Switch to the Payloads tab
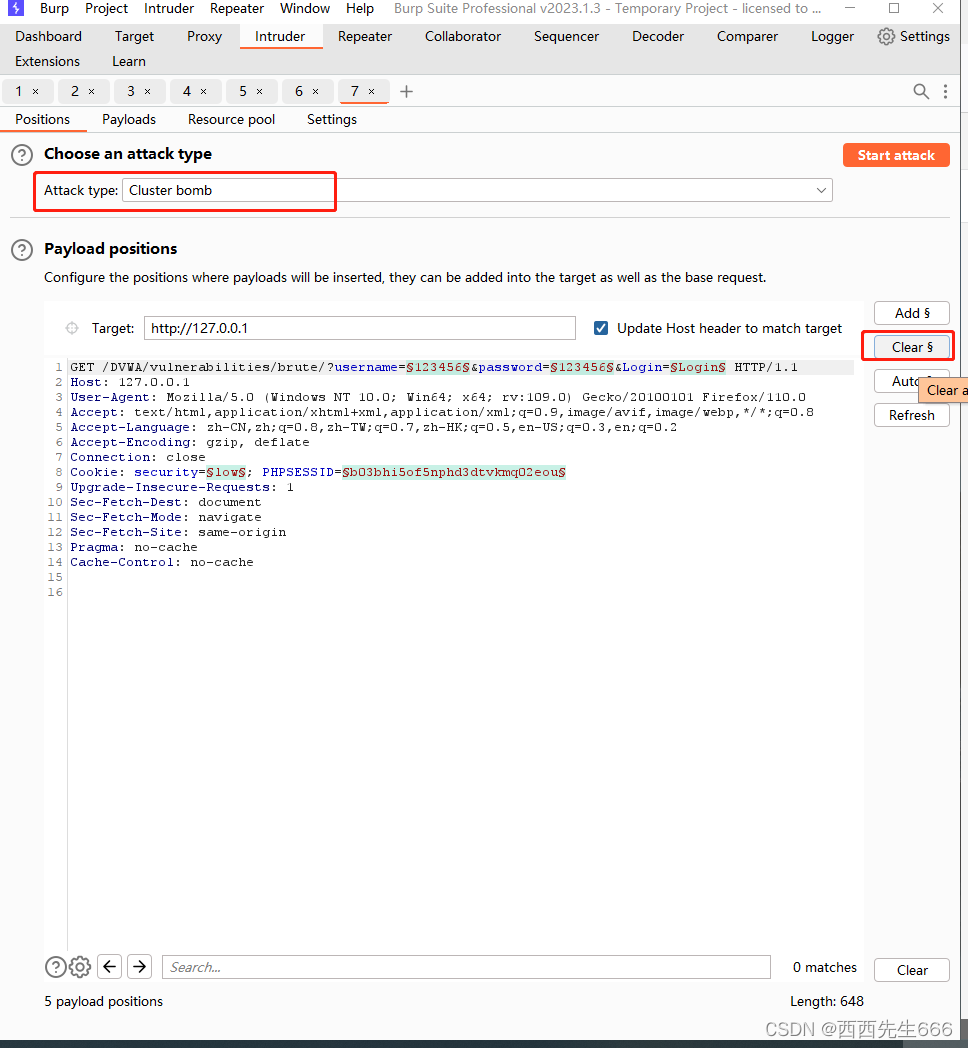This screenshot has width=968, height=1048. (x=129, y=119)
